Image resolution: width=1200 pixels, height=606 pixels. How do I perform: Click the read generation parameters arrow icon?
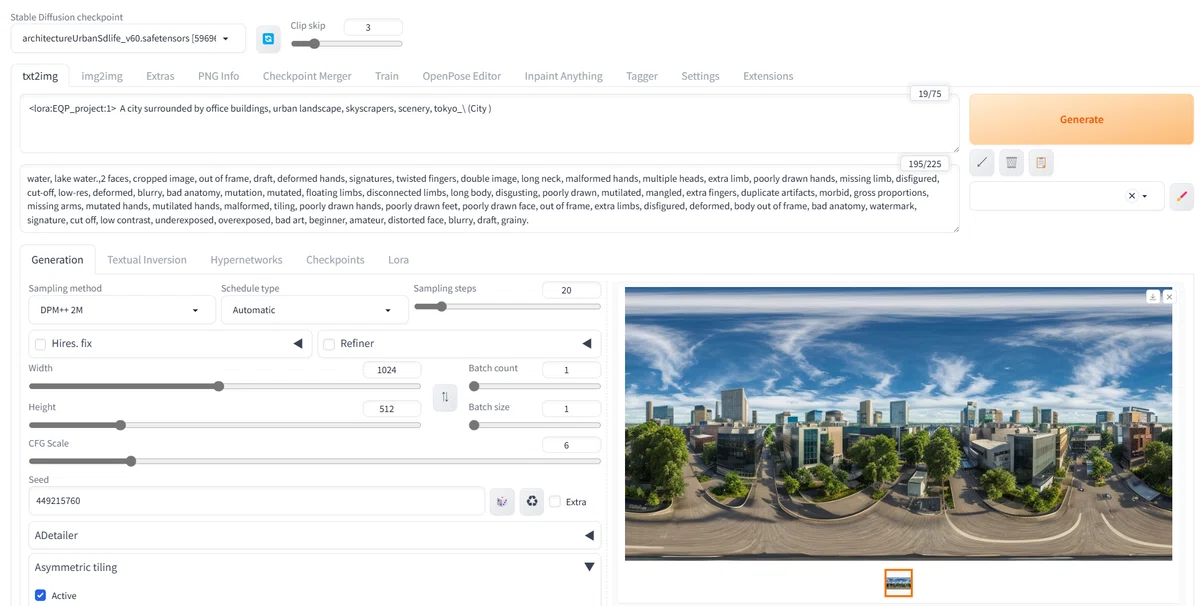coord(982,162)
